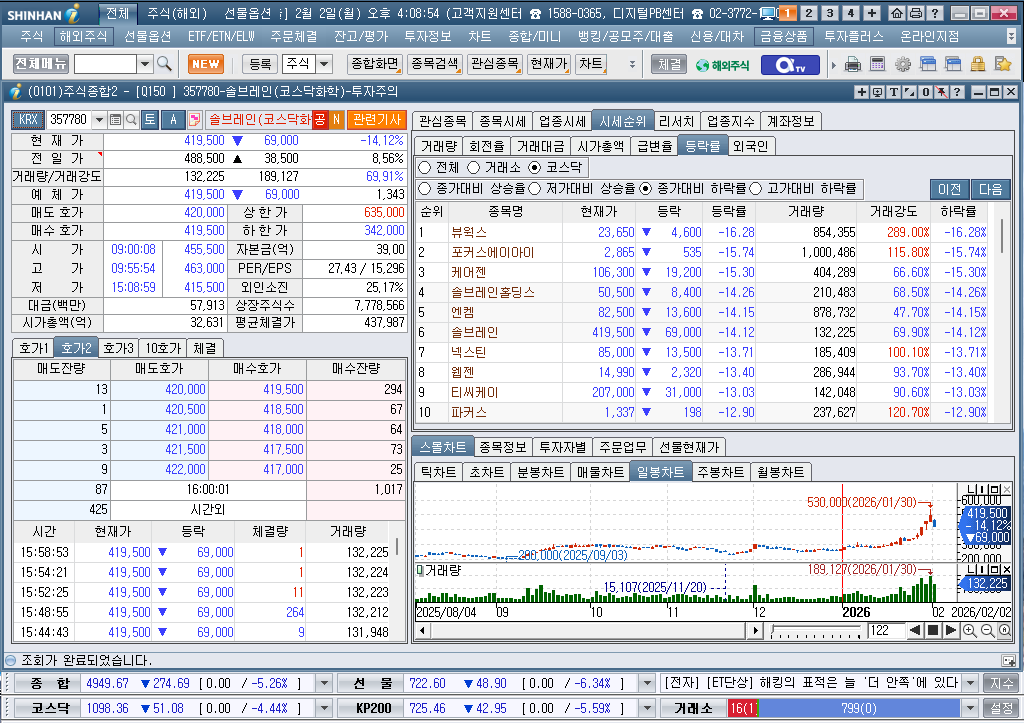Click the chart stop playback button

(933, 630)
